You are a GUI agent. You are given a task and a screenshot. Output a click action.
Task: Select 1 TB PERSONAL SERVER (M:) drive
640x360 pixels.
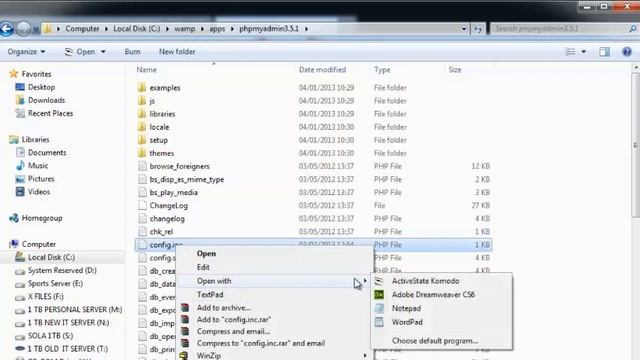(x=75, y=309)
